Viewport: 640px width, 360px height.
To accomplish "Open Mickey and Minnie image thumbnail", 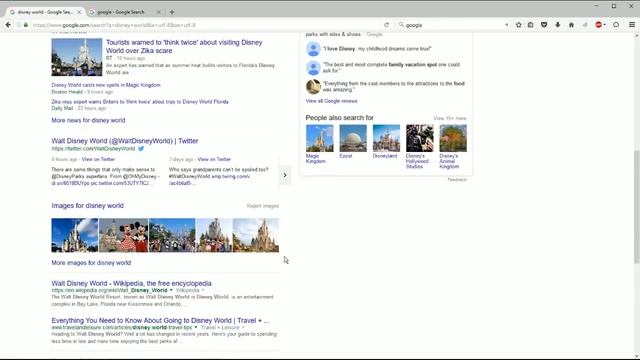I will tap(124, 235).
